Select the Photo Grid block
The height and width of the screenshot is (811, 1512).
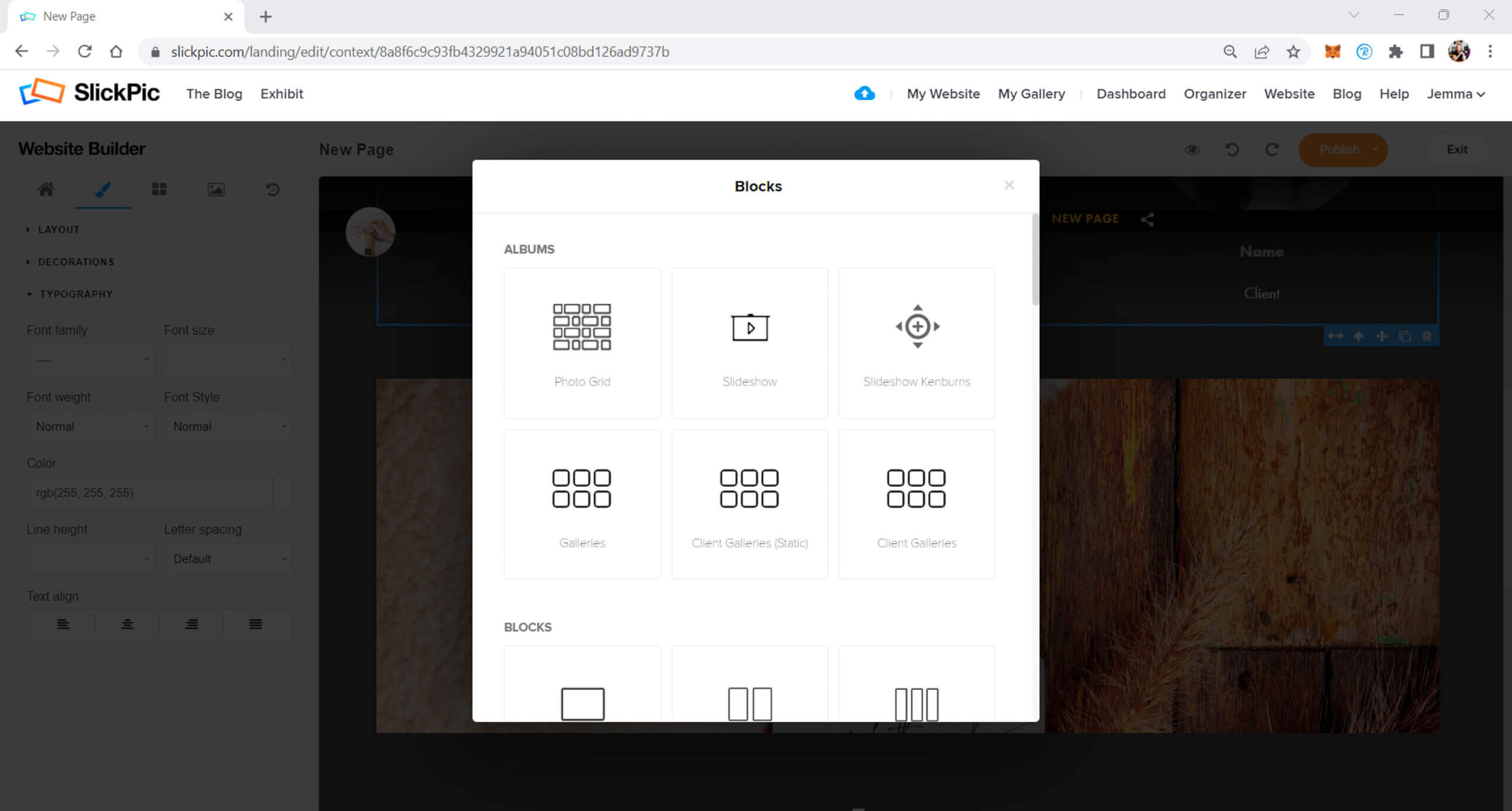click(x=582, y=343)
